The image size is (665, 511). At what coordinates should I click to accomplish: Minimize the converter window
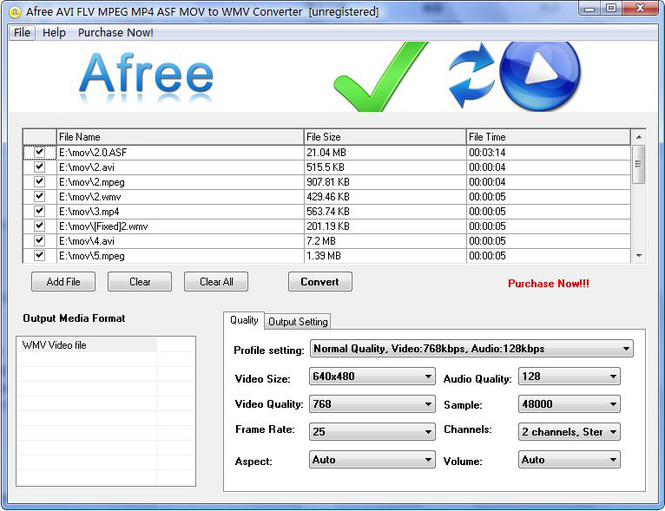[x=590, y=8]
